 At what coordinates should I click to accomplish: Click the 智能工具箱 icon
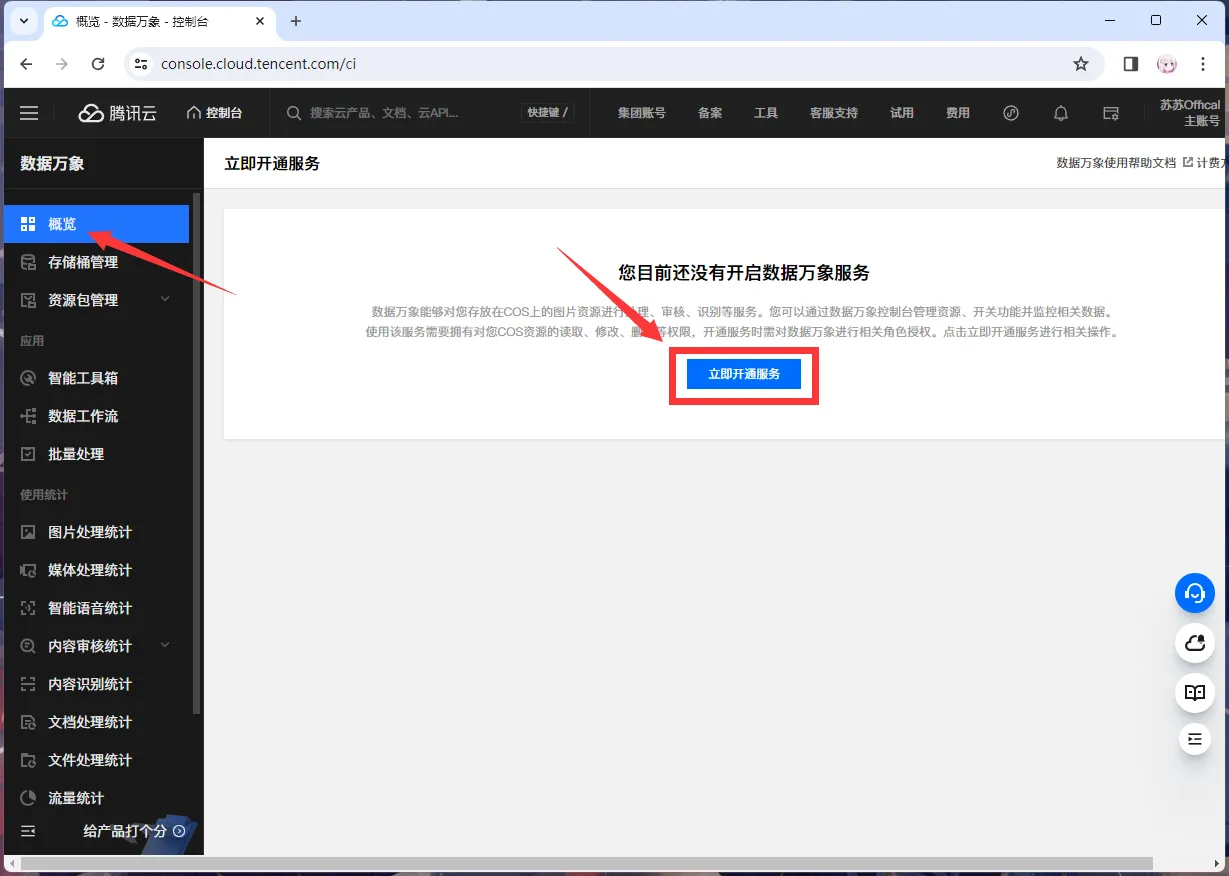[28, 378]
